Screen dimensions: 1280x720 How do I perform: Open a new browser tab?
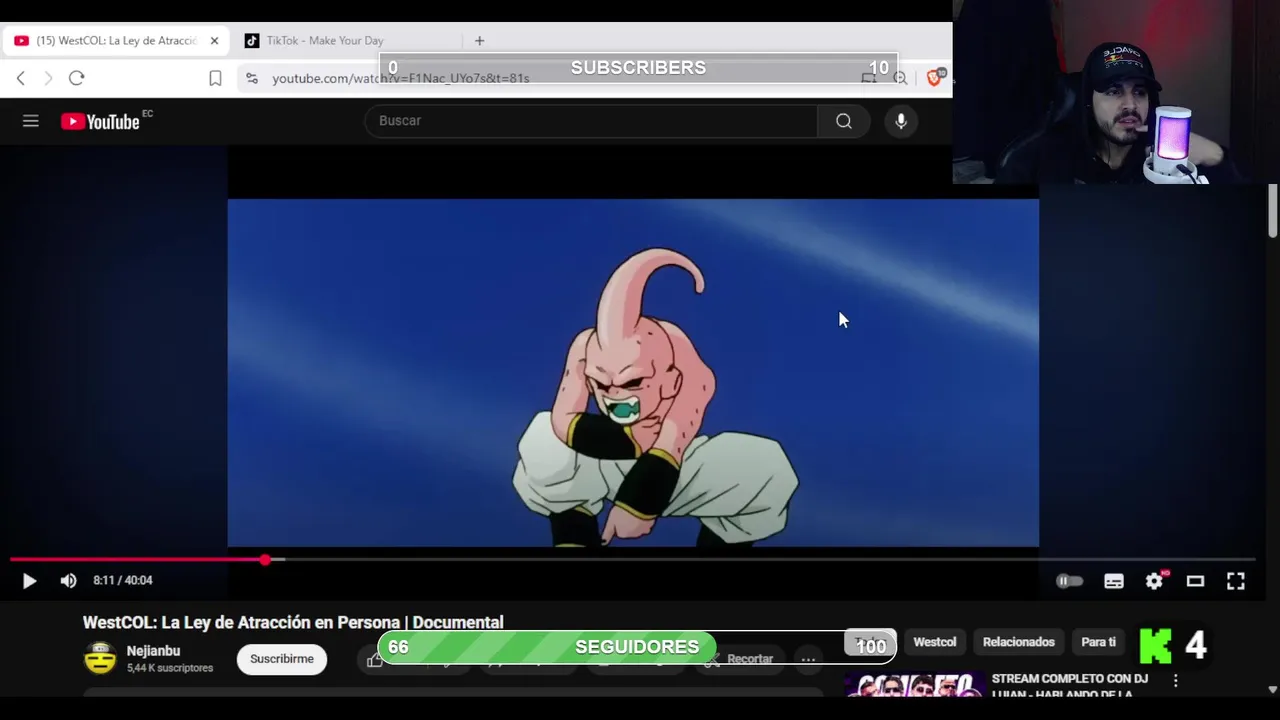tap(479, 41)
